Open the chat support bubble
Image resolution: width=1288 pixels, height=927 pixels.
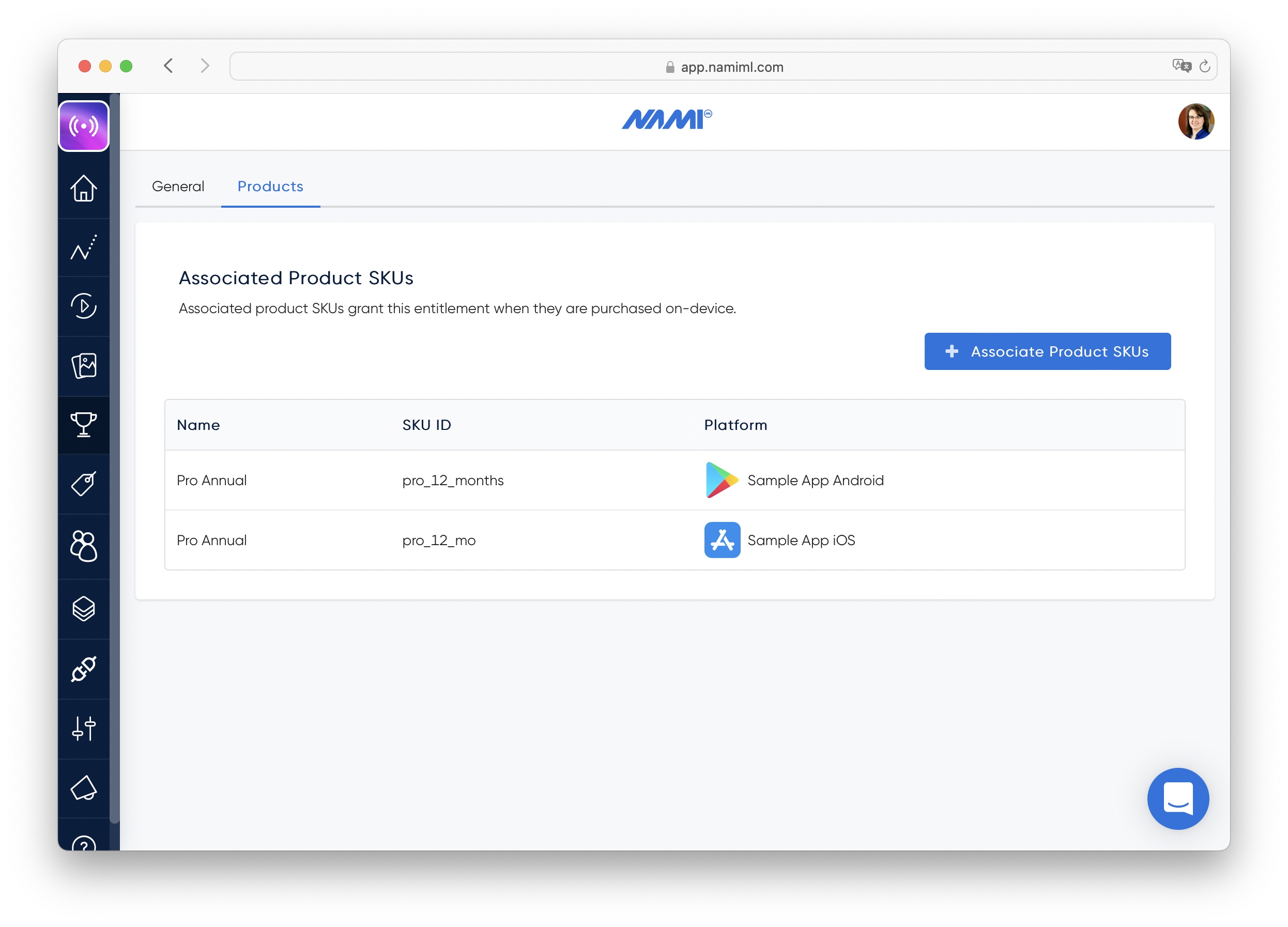[x=1177, y=798]
